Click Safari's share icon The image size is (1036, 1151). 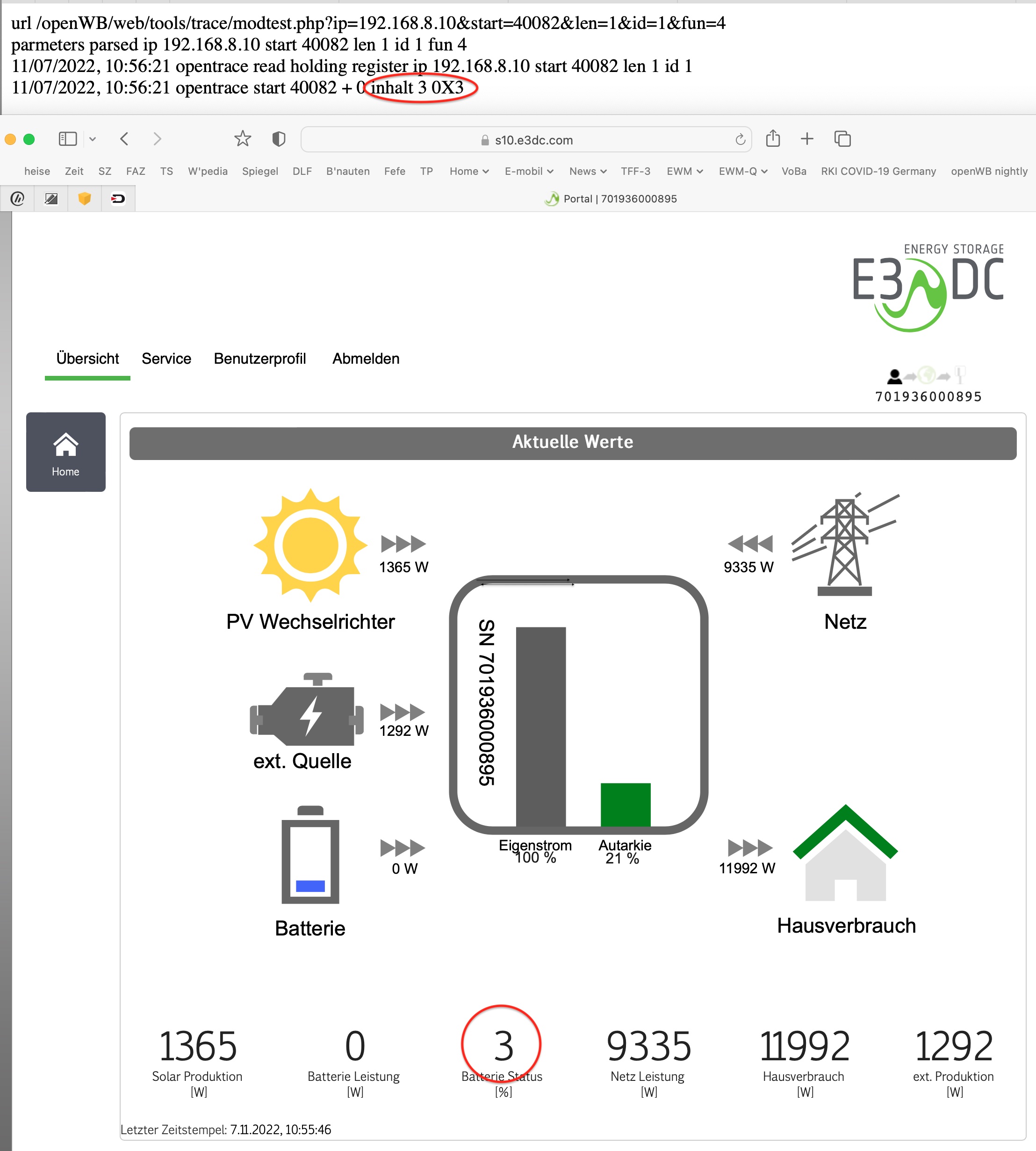click(772, 139)
